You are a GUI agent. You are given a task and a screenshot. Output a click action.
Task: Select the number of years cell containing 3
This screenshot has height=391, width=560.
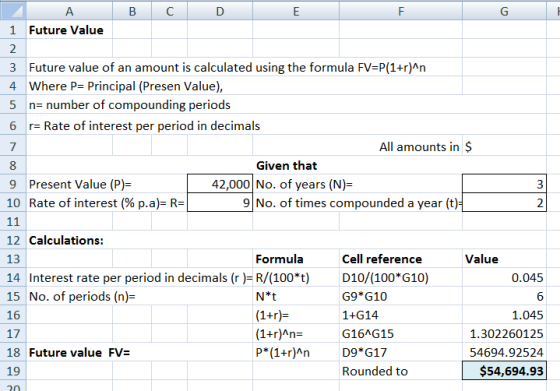[504, 184]
